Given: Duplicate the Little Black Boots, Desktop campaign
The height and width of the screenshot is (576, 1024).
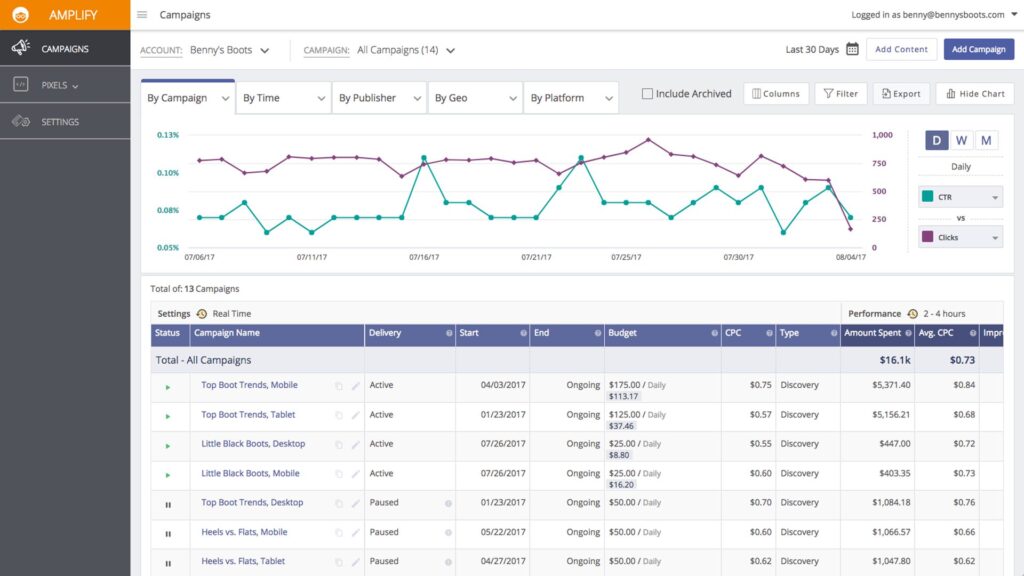Looking at the screenshot, I should click(x=338, y=444).
